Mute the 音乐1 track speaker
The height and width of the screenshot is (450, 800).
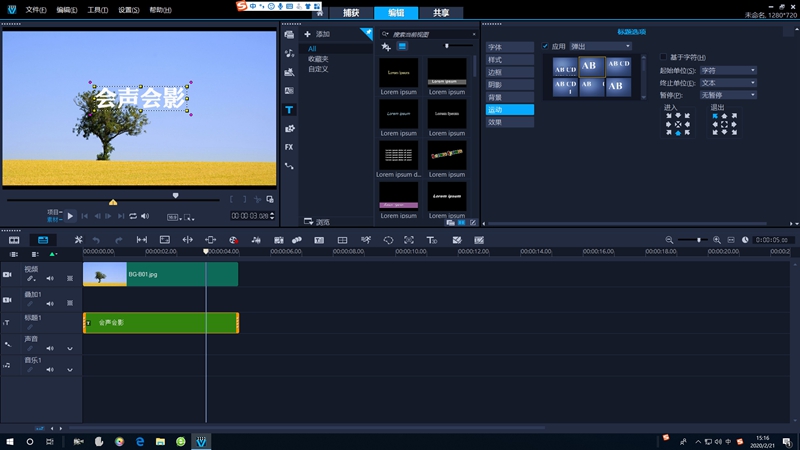(50, 369)
